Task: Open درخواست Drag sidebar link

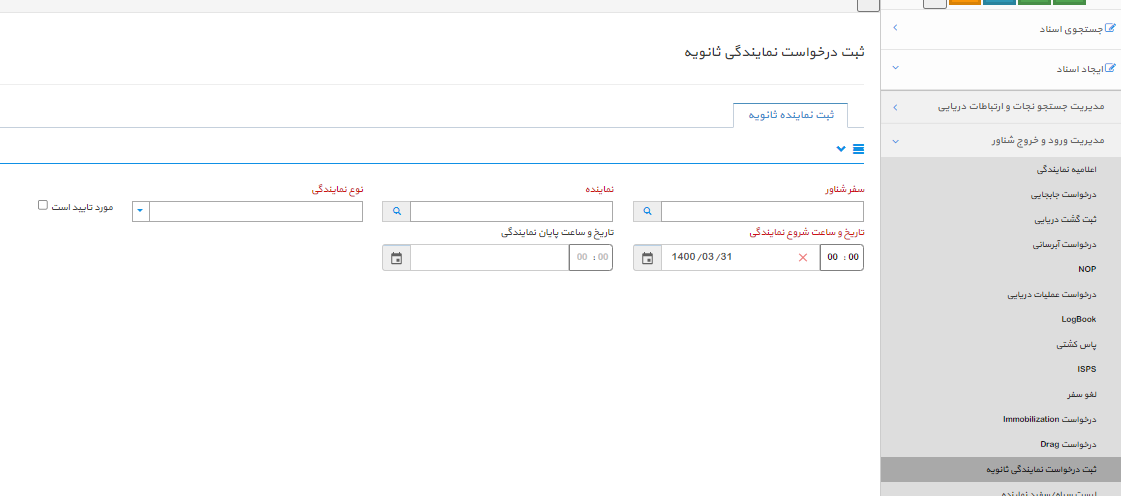Action: [1069, 445]
